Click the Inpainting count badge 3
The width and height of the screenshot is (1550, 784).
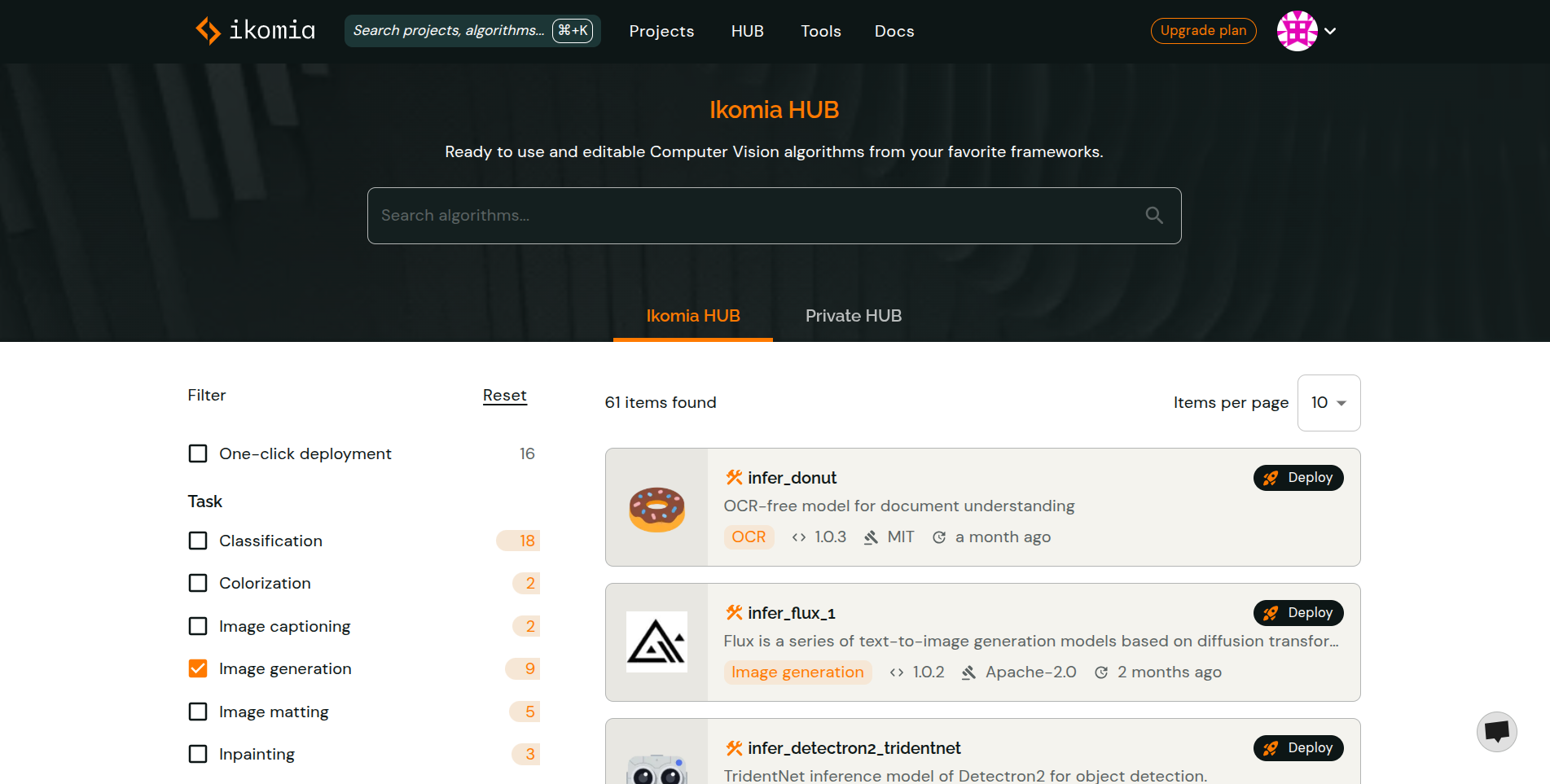tap(525, 754)
